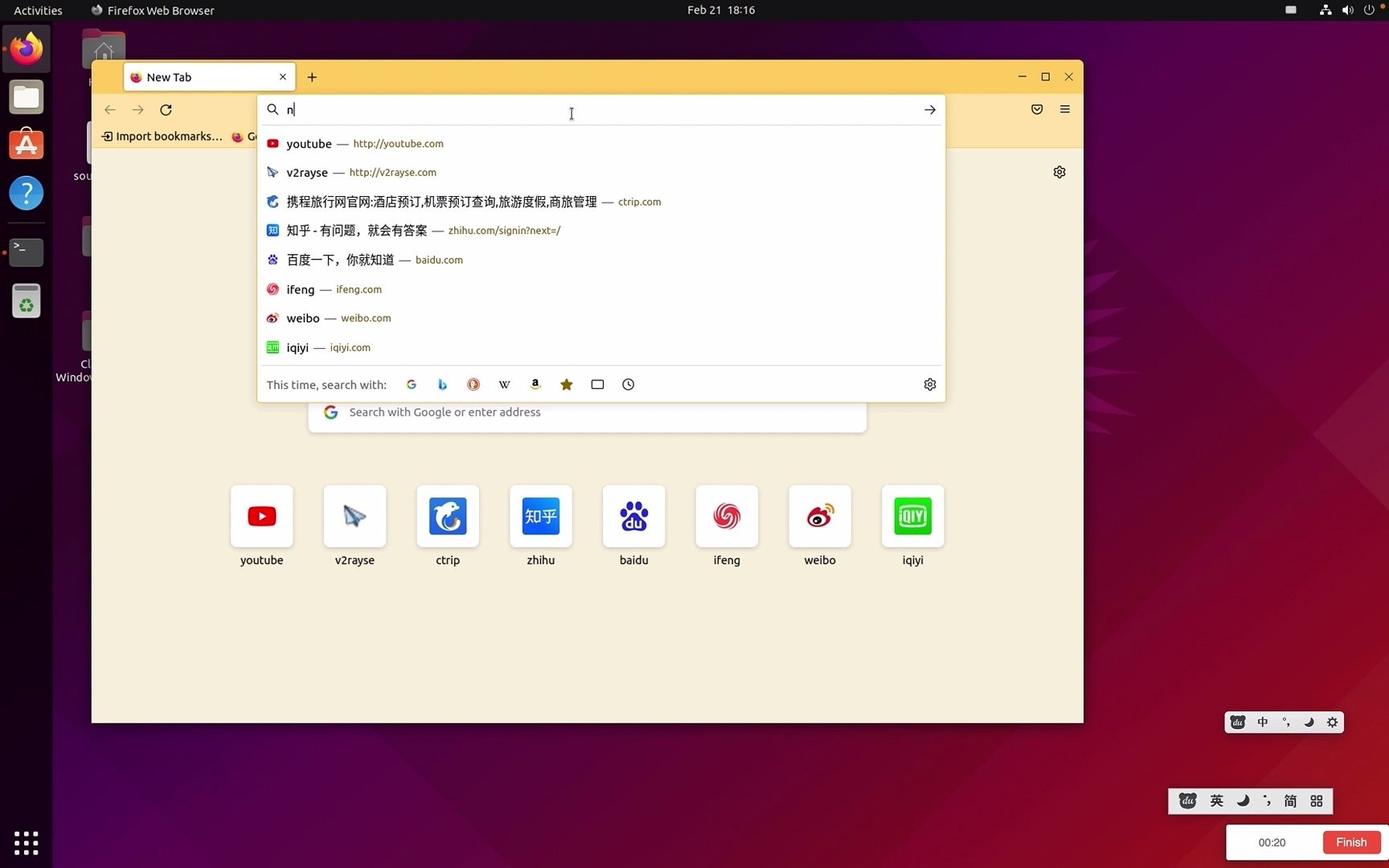Select the New Tab tab
1389x868 pixels.
(x=209, y=77)
